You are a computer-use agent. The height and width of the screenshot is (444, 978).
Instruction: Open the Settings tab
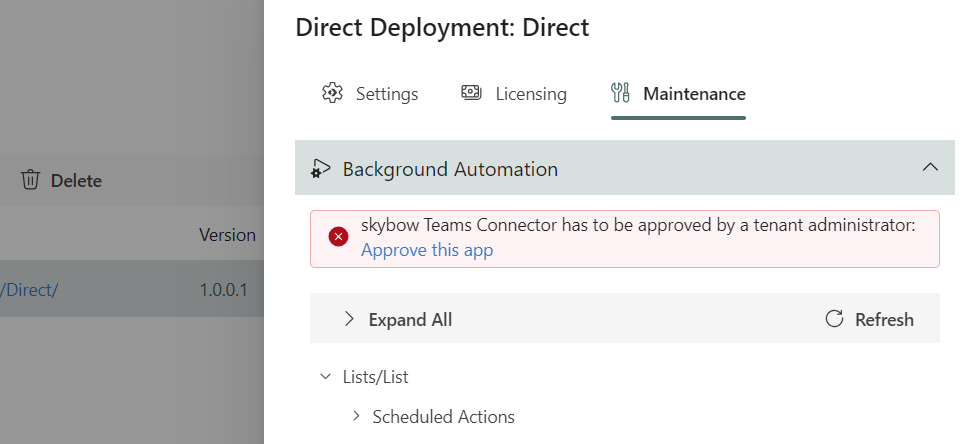click(x=370, y=94)
